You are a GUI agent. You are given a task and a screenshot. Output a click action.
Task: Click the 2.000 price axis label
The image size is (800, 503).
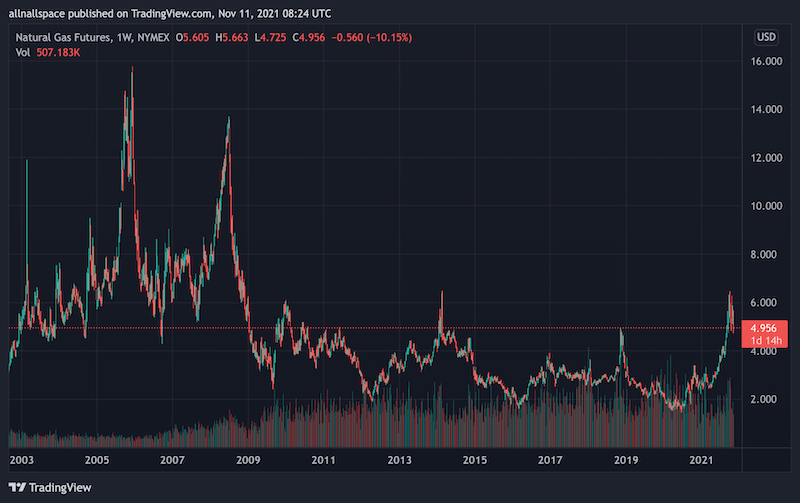[x=763, y=399]
